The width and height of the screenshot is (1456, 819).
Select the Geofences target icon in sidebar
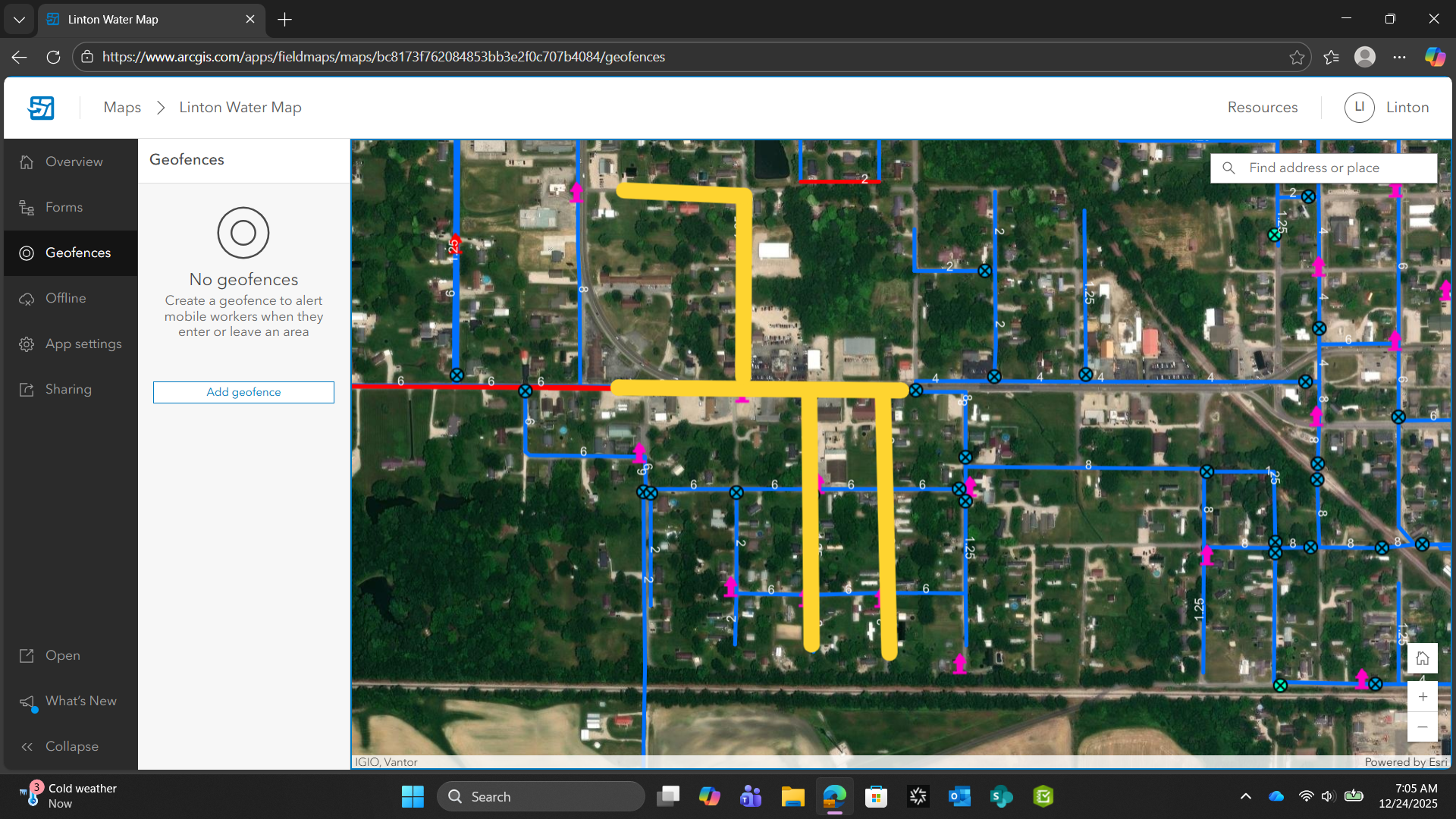pos(26,253)
